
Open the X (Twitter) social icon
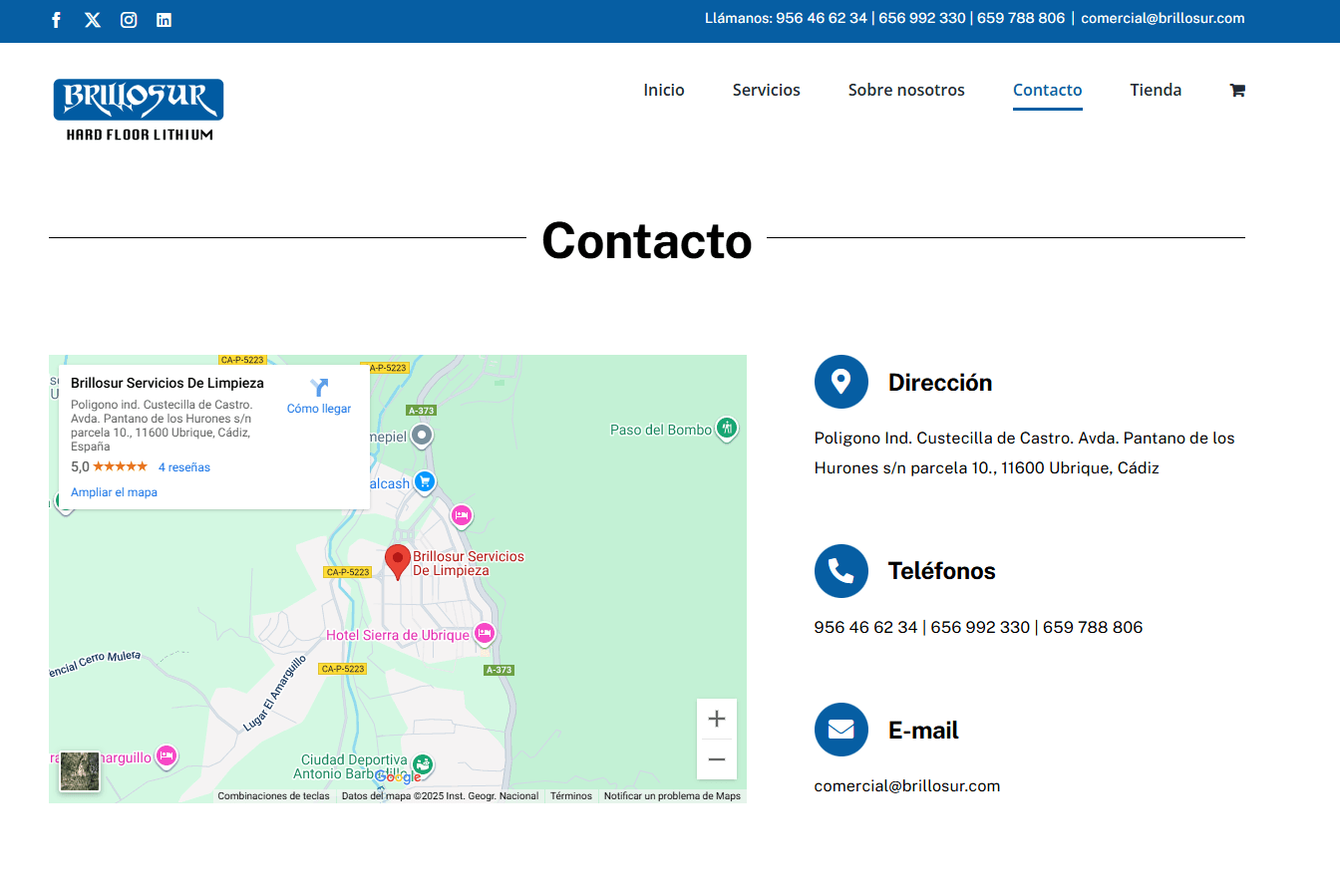pos(93,20)
